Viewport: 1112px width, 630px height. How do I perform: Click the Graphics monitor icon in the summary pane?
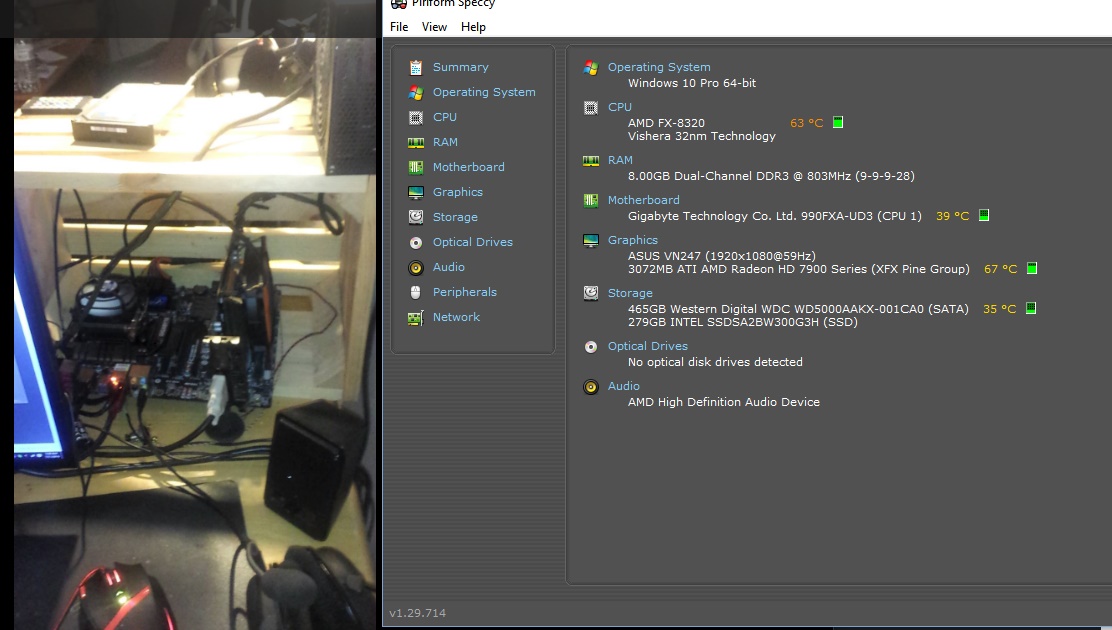point(591,241)
